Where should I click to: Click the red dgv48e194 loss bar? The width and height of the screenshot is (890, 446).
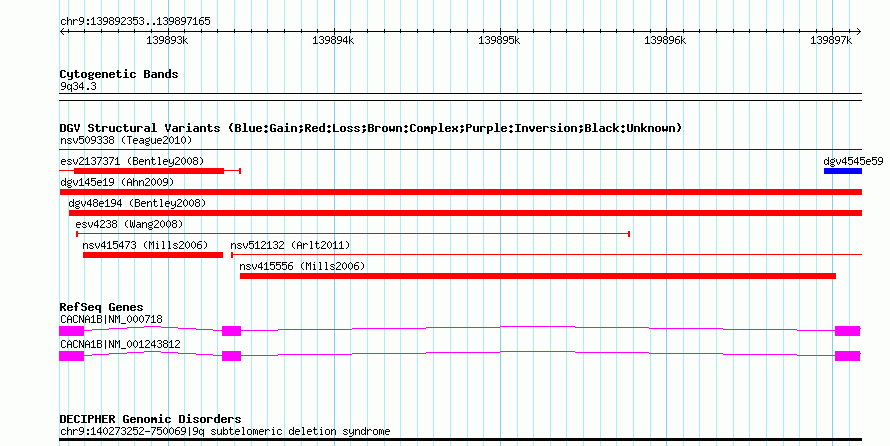point(465,213)
